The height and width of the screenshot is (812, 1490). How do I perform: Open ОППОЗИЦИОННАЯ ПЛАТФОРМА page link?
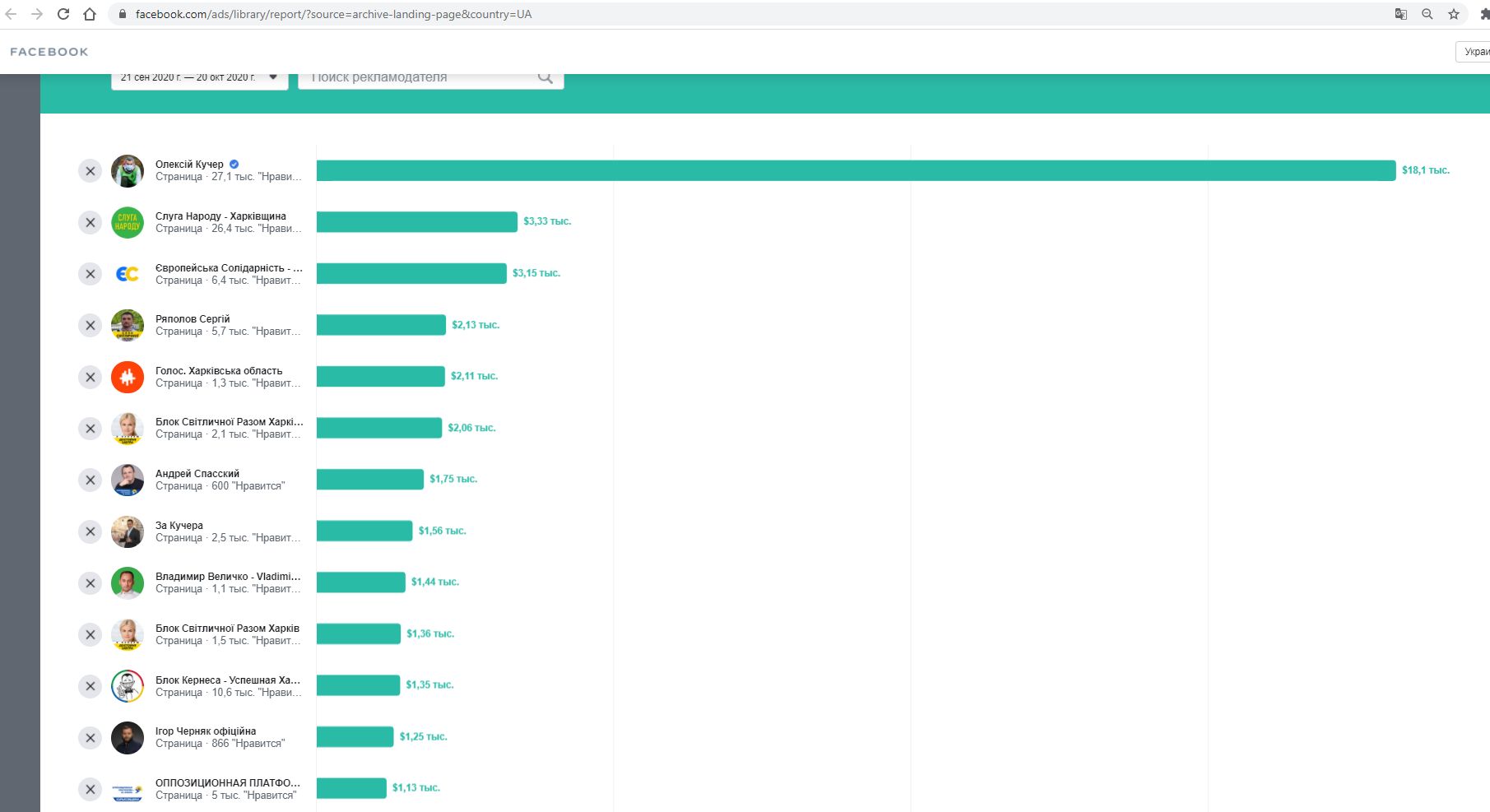(228, 783)
